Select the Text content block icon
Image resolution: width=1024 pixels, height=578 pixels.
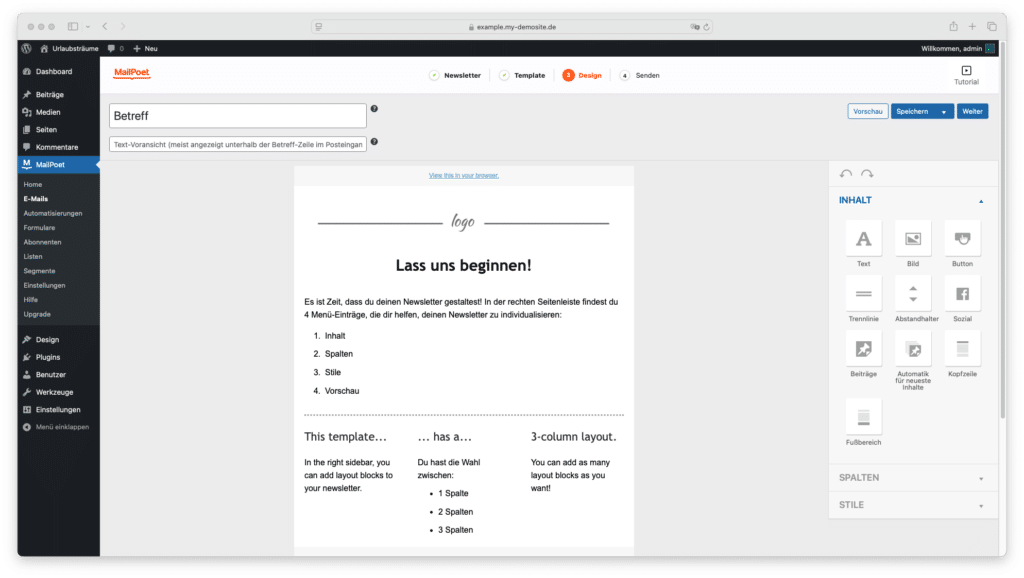tap(863, 239)
